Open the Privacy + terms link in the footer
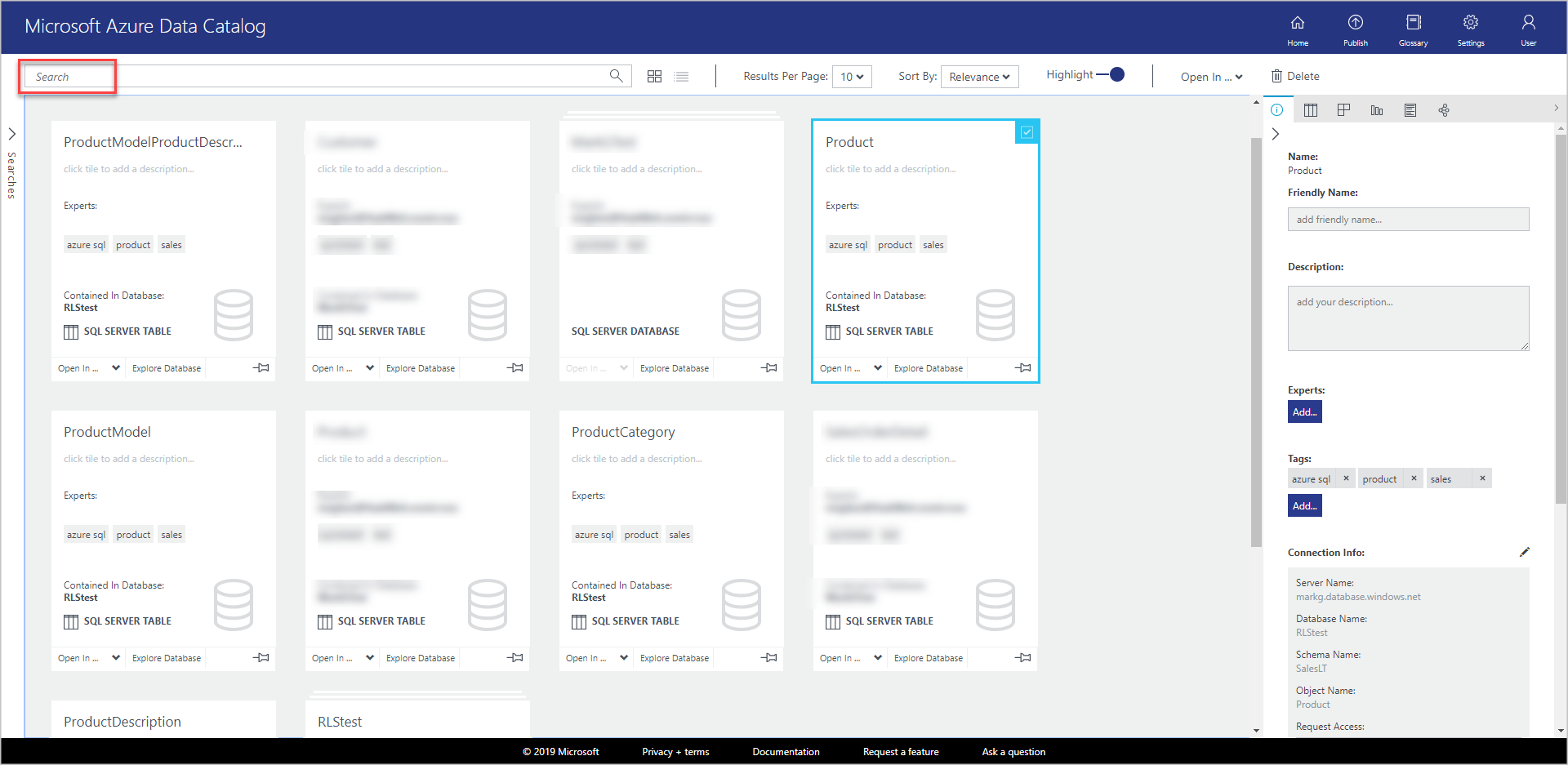The image size is (1568, 765). tap(675, 751)
